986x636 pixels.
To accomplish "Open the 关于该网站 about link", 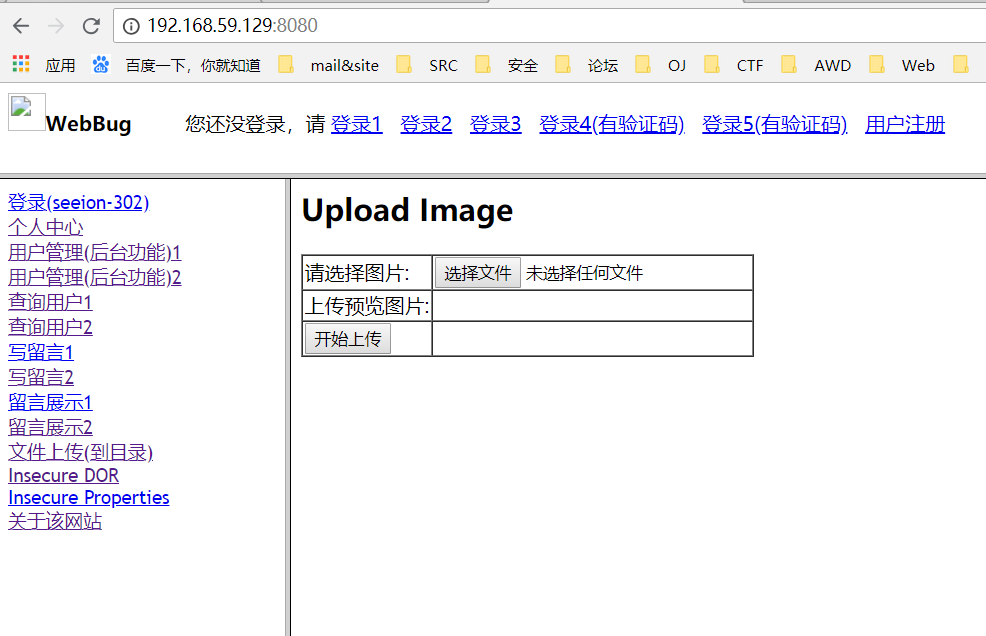I will [x=55, y=522].
